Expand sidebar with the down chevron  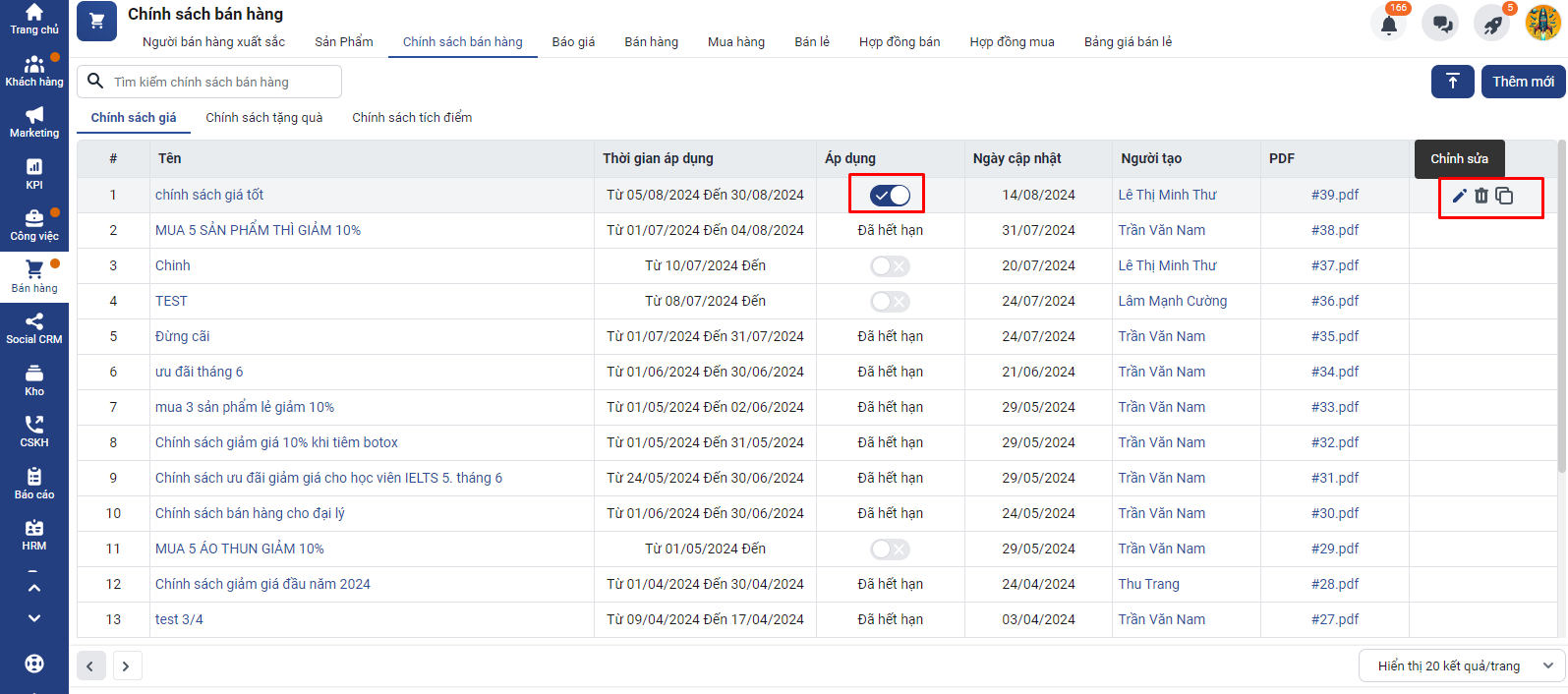34,618
